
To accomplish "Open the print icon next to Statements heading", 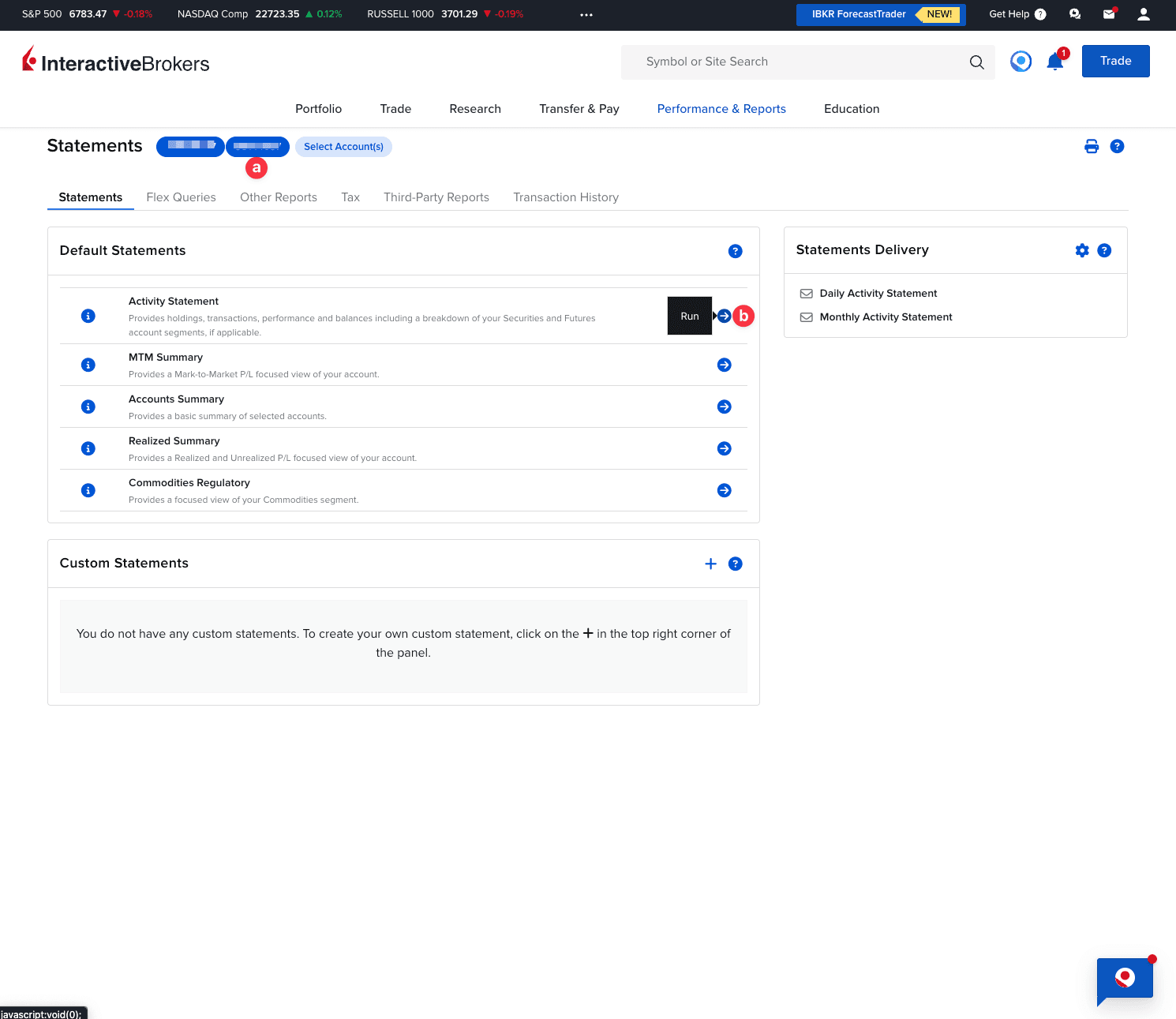I will [1092, 146].
